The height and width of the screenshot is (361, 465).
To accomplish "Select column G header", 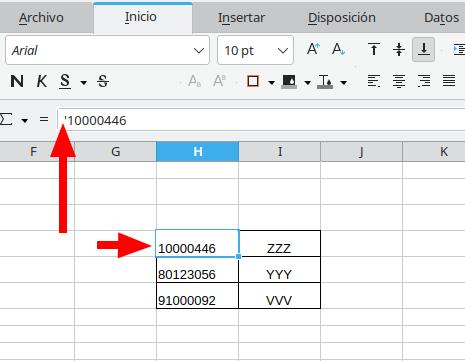I will coord(115,152).
